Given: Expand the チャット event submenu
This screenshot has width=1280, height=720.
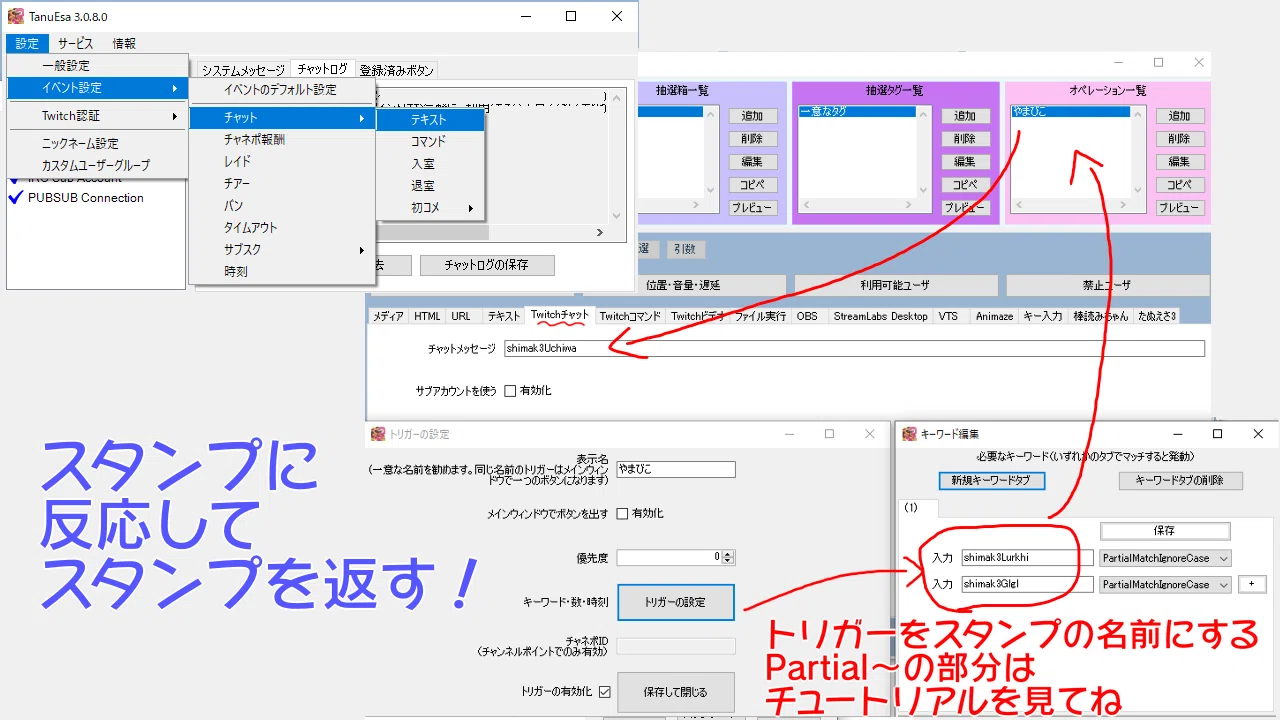Looking at the screenshot, I should click(x=282, y=118).
